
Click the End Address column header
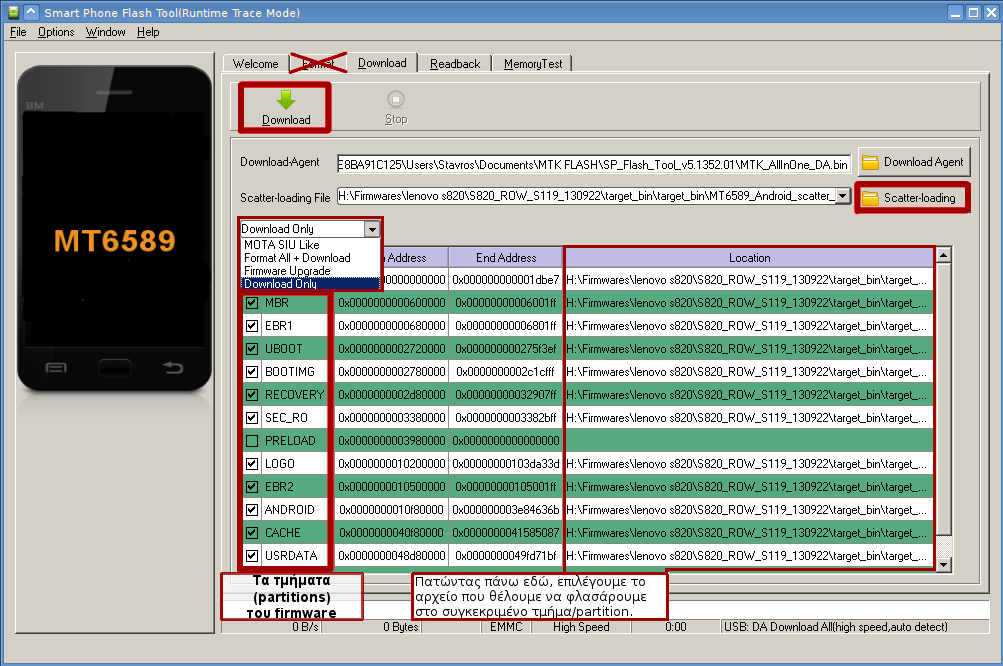pyautogui.click(x=506, y=258)
